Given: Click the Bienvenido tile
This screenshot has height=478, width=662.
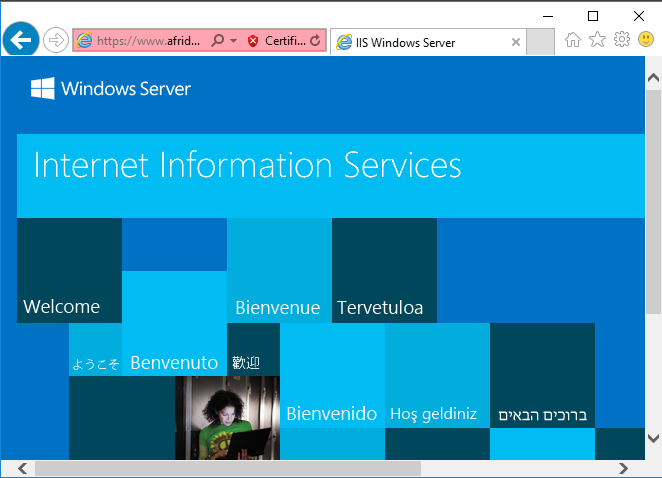Looking at the screenshot, I should [332, 376].
